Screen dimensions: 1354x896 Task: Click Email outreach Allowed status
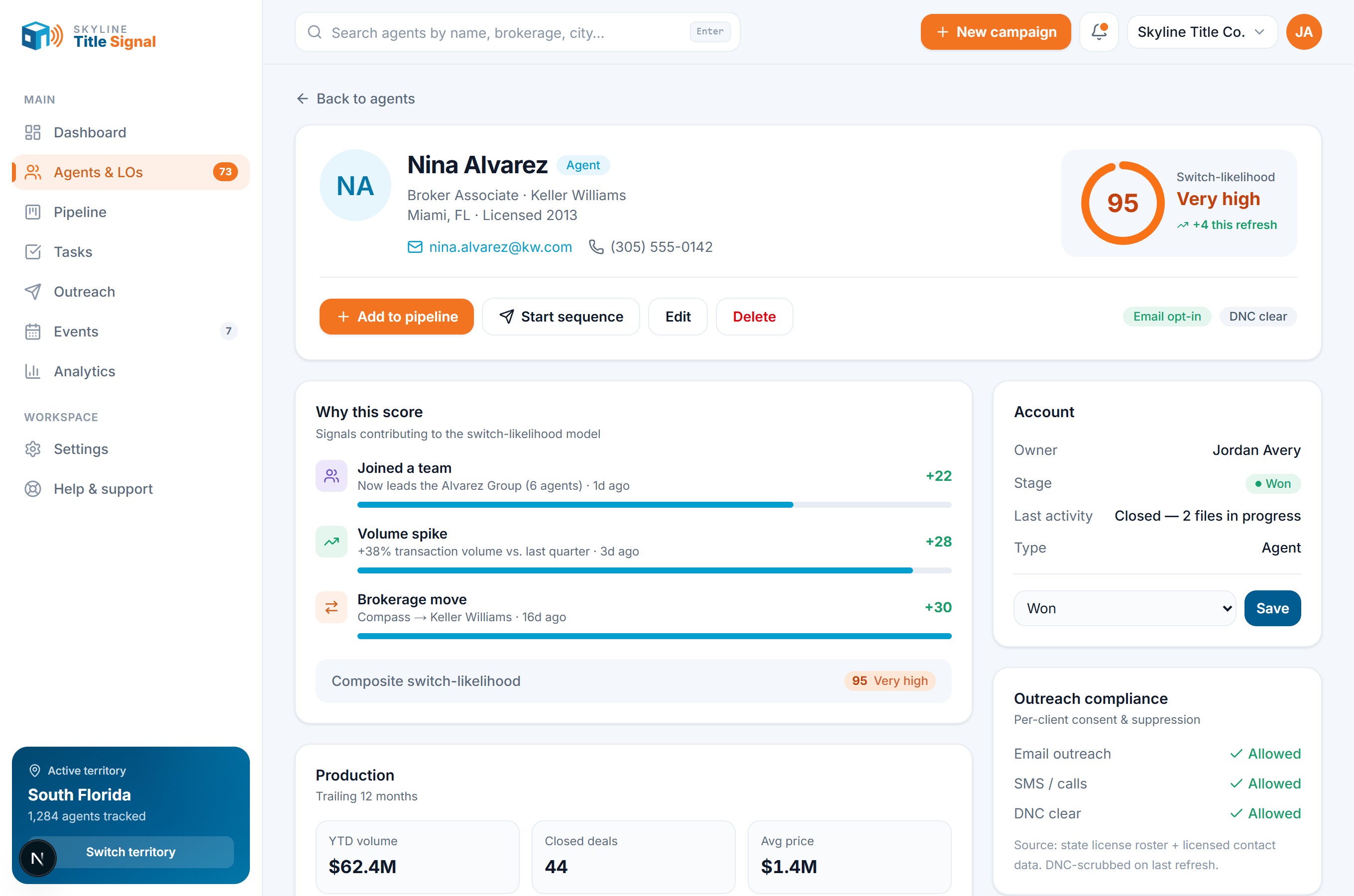point(1265,754)
